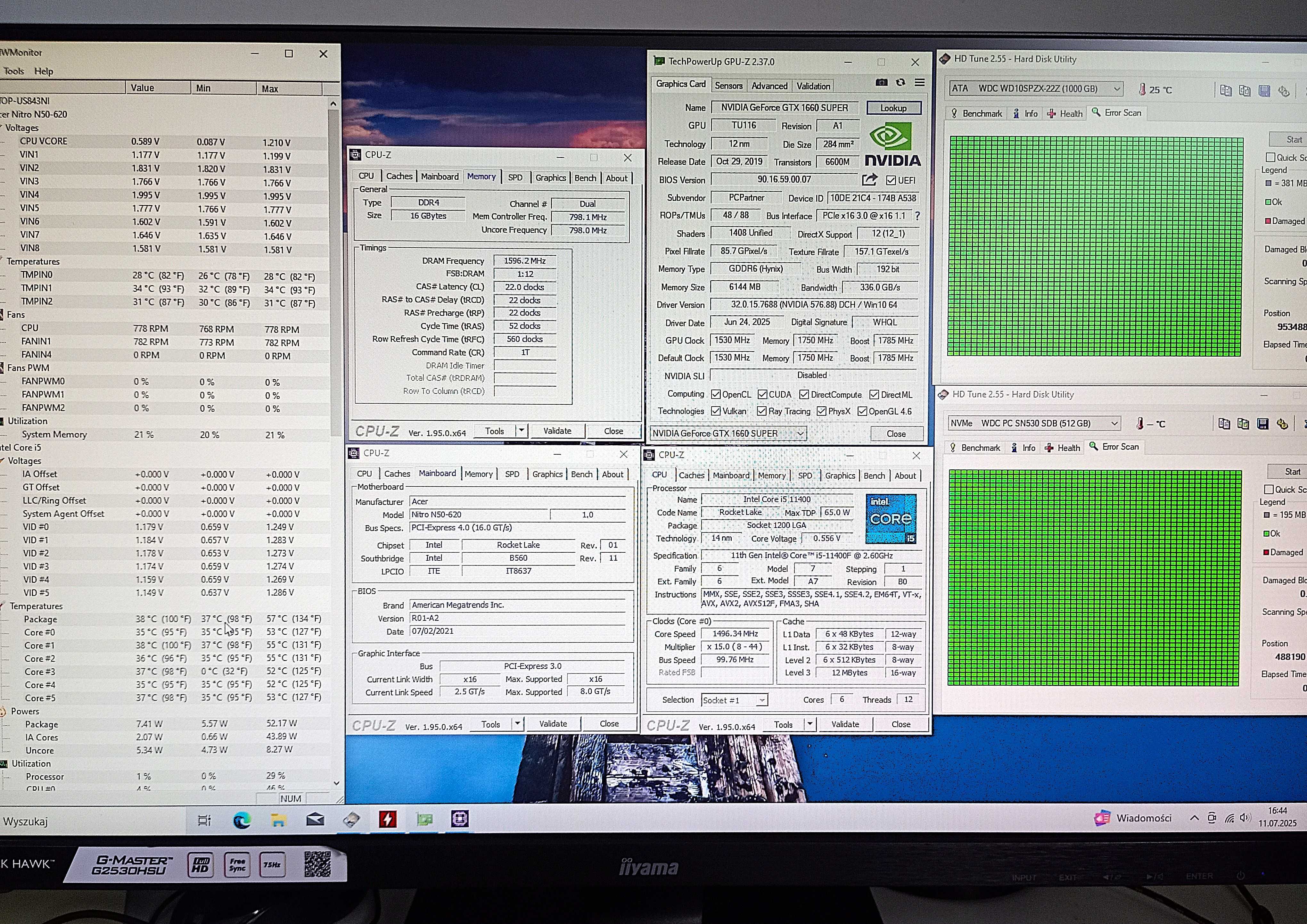Click question mark beside Bus Interface
Viewport: 1307px width, 924px height.
917,216
